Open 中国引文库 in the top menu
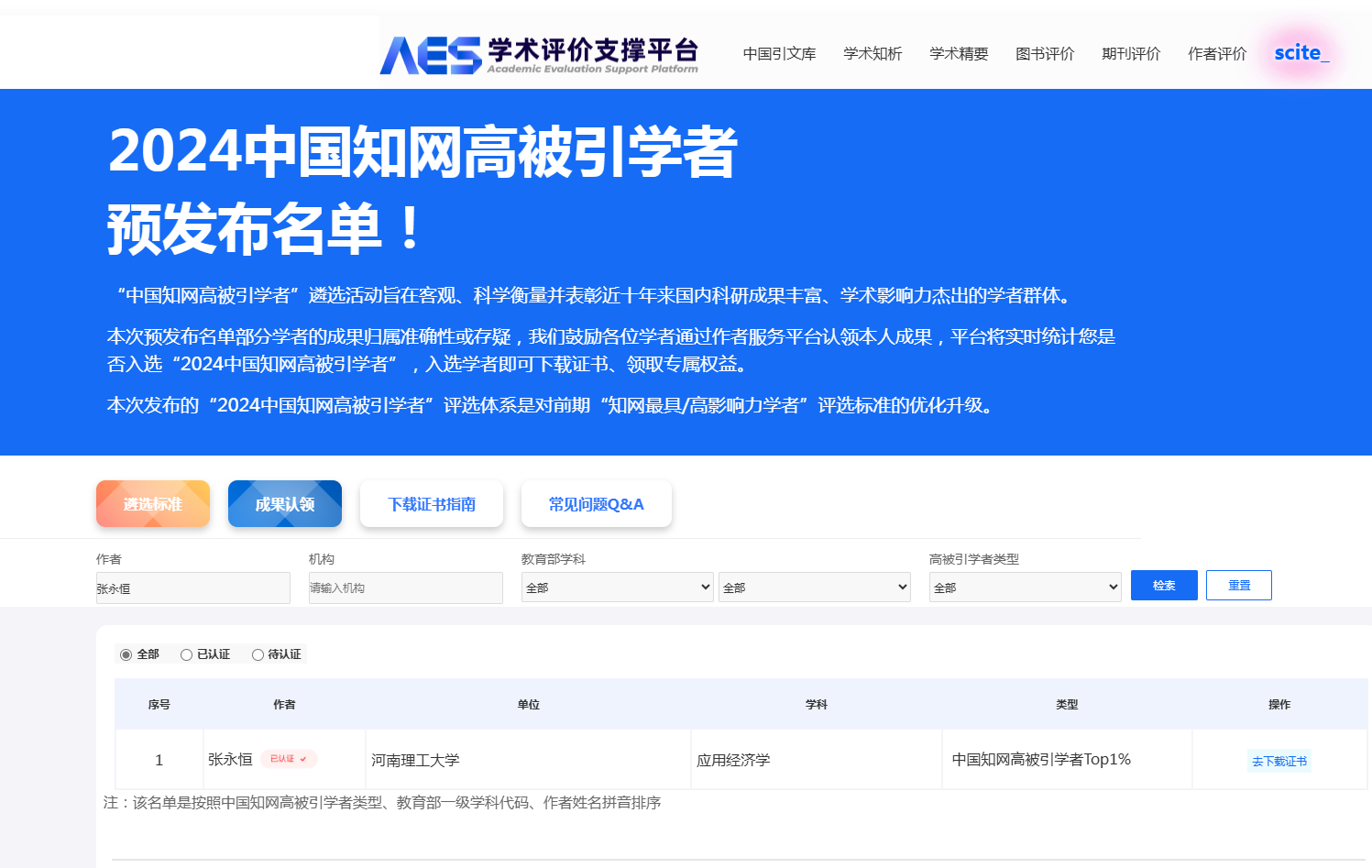Image resolution: width=1372 pixels, height=868 pixels. click(779, 54)
